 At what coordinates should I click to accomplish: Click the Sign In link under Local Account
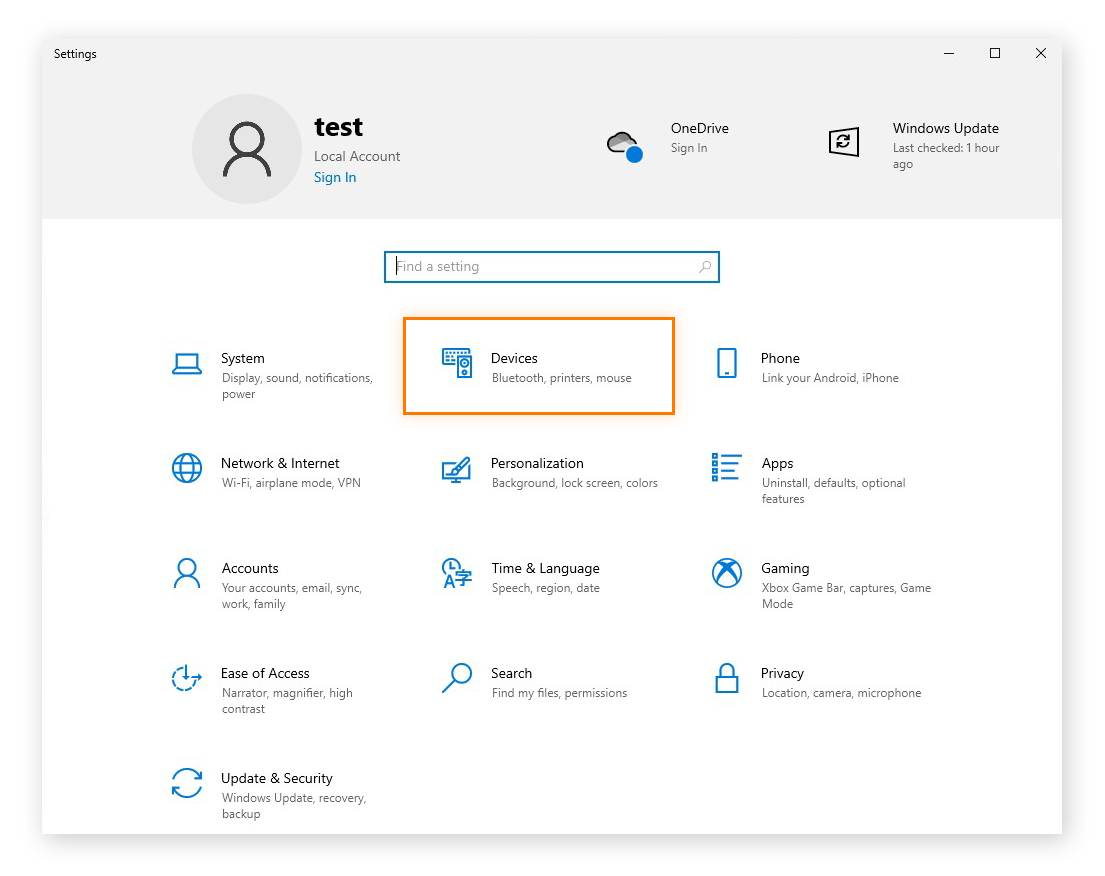point(335,178)
